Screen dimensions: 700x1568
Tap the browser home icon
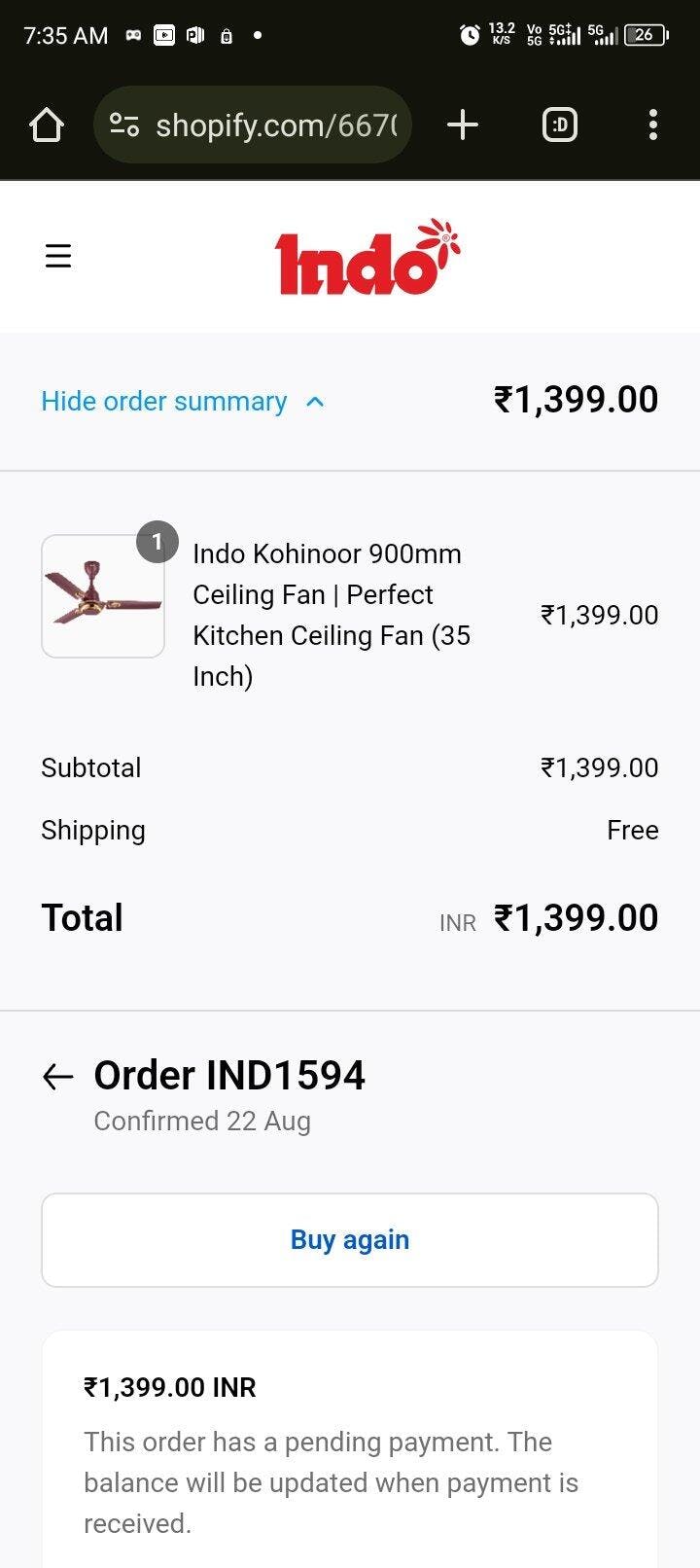(47, 125)
